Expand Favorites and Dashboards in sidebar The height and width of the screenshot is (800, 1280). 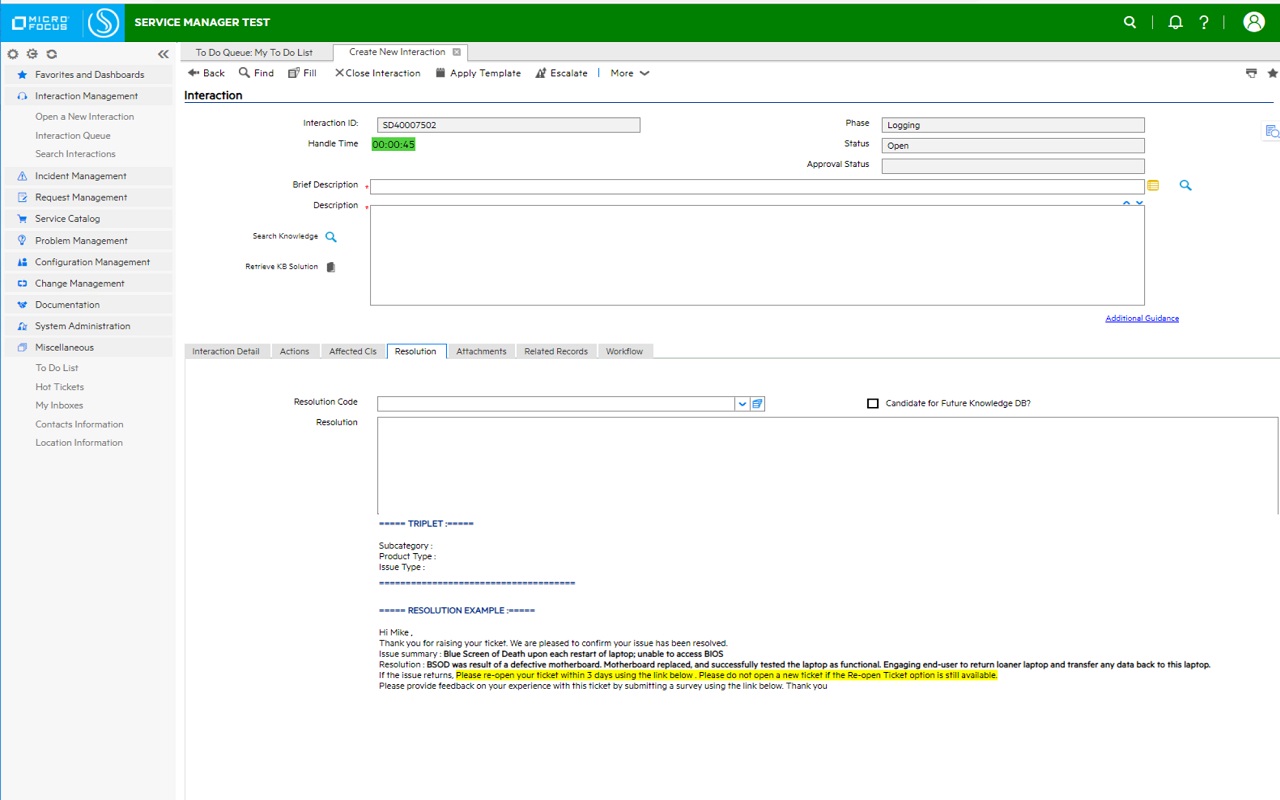pos(88,75)
